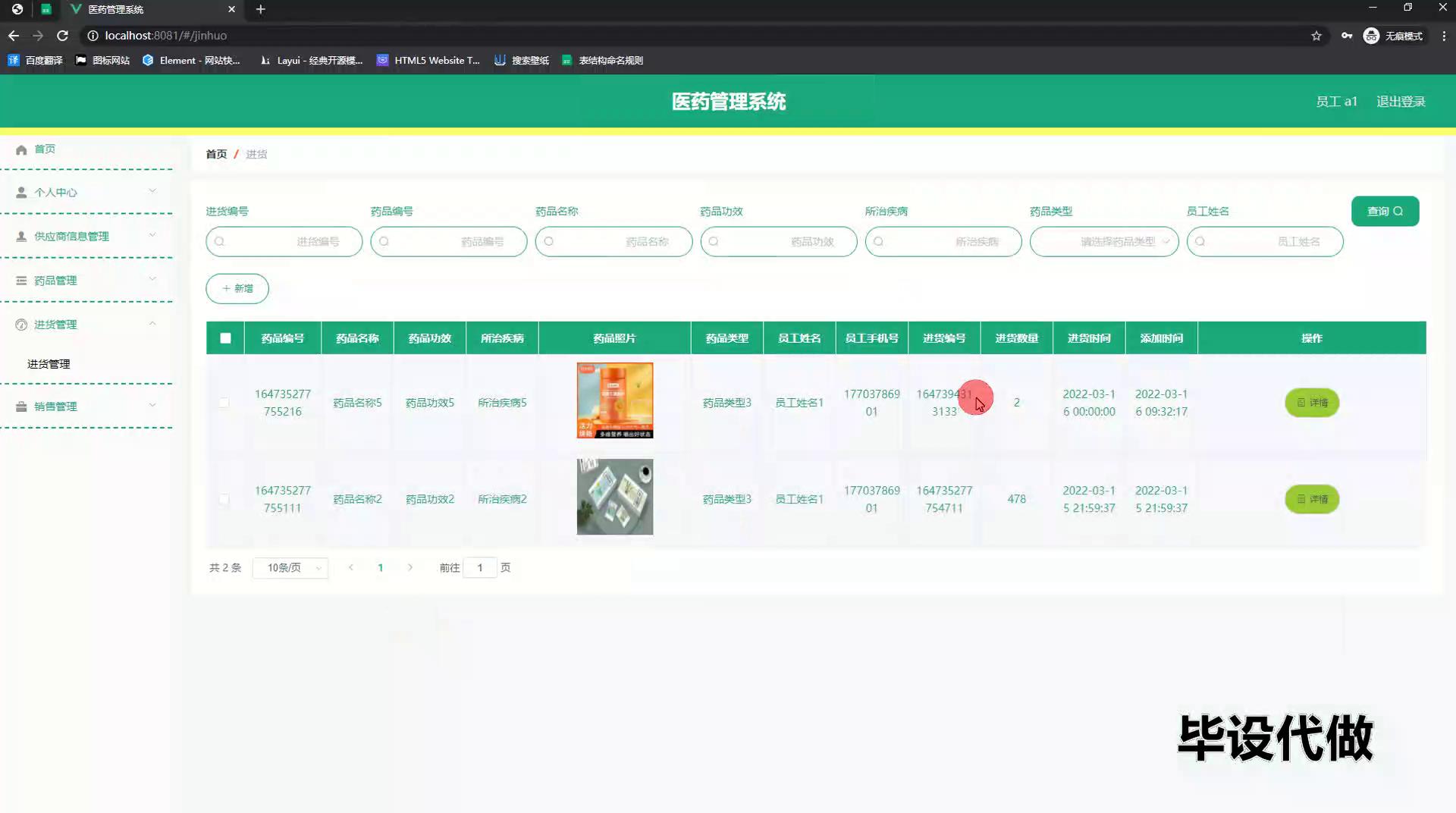Click the 退出登录 logout link
The width and height of the screenshot is (1456, 813).
[x=1401, y=102]
